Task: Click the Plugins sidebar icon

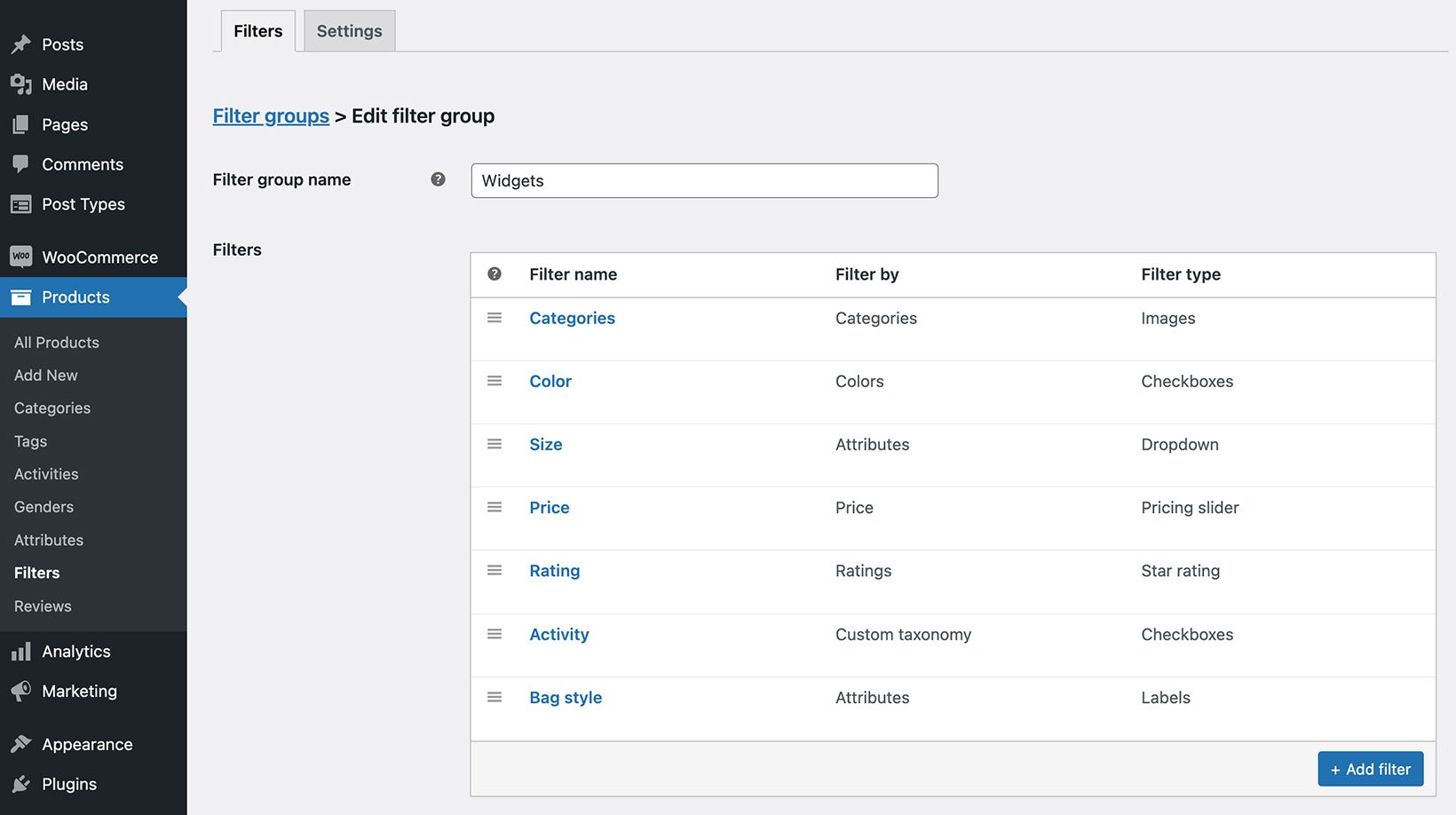Action: 21,784
